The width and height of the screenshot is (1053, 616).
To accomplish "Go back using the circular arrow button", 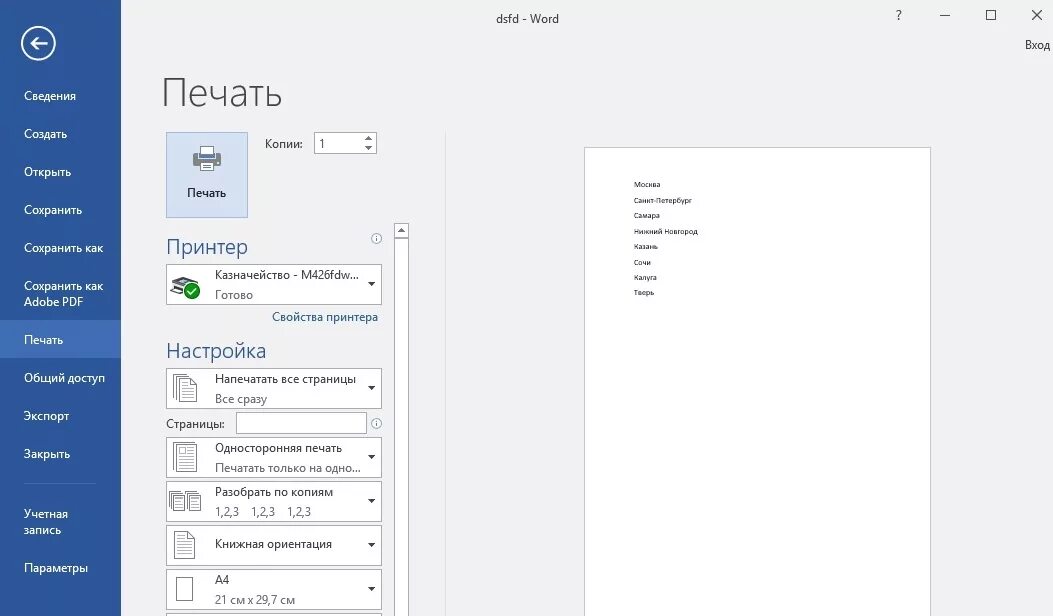I will (38, 44).
